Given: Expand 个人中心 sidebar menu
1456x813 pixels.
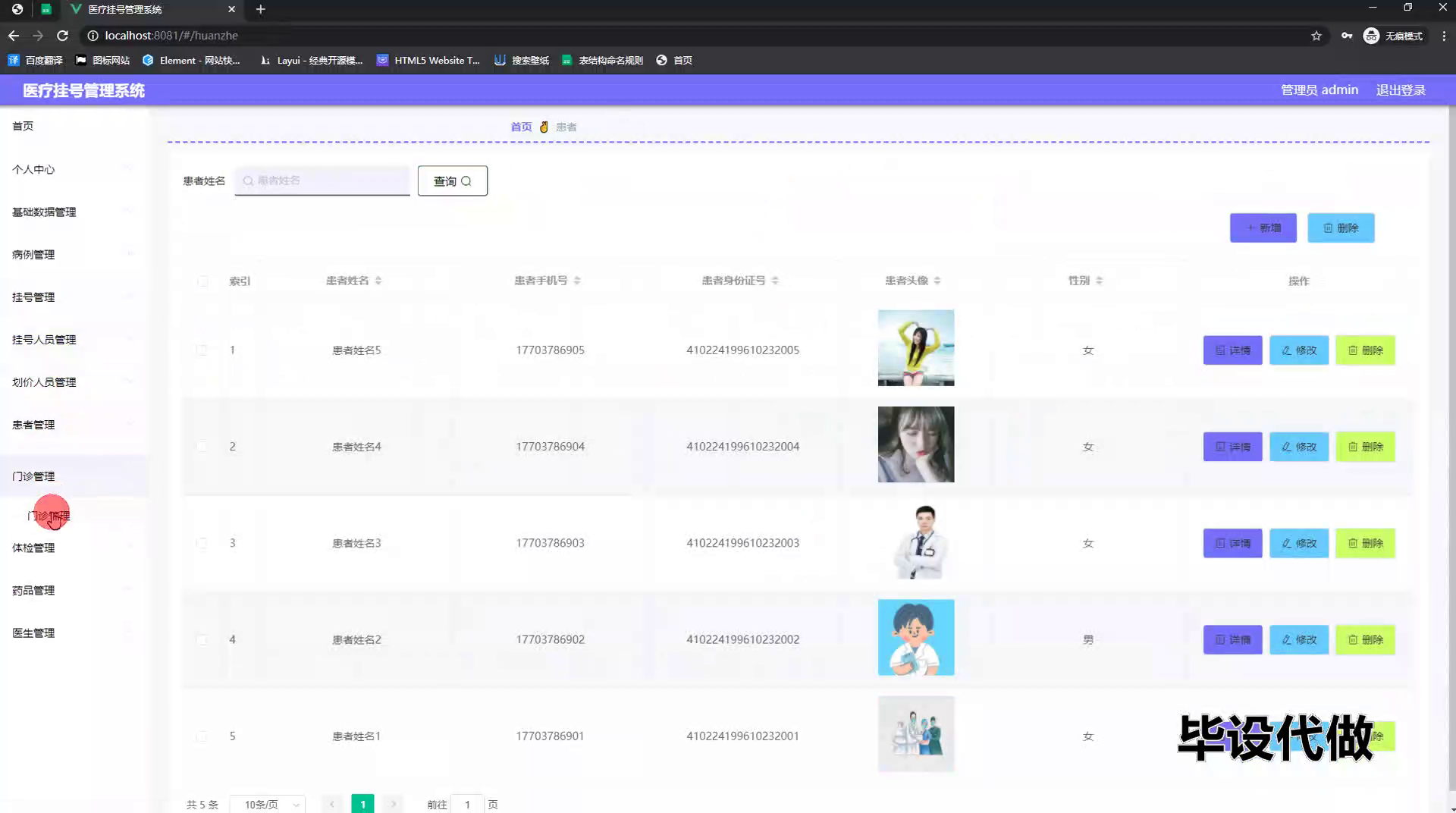Looking at the screenshot, I should click(x=74, y=169).
